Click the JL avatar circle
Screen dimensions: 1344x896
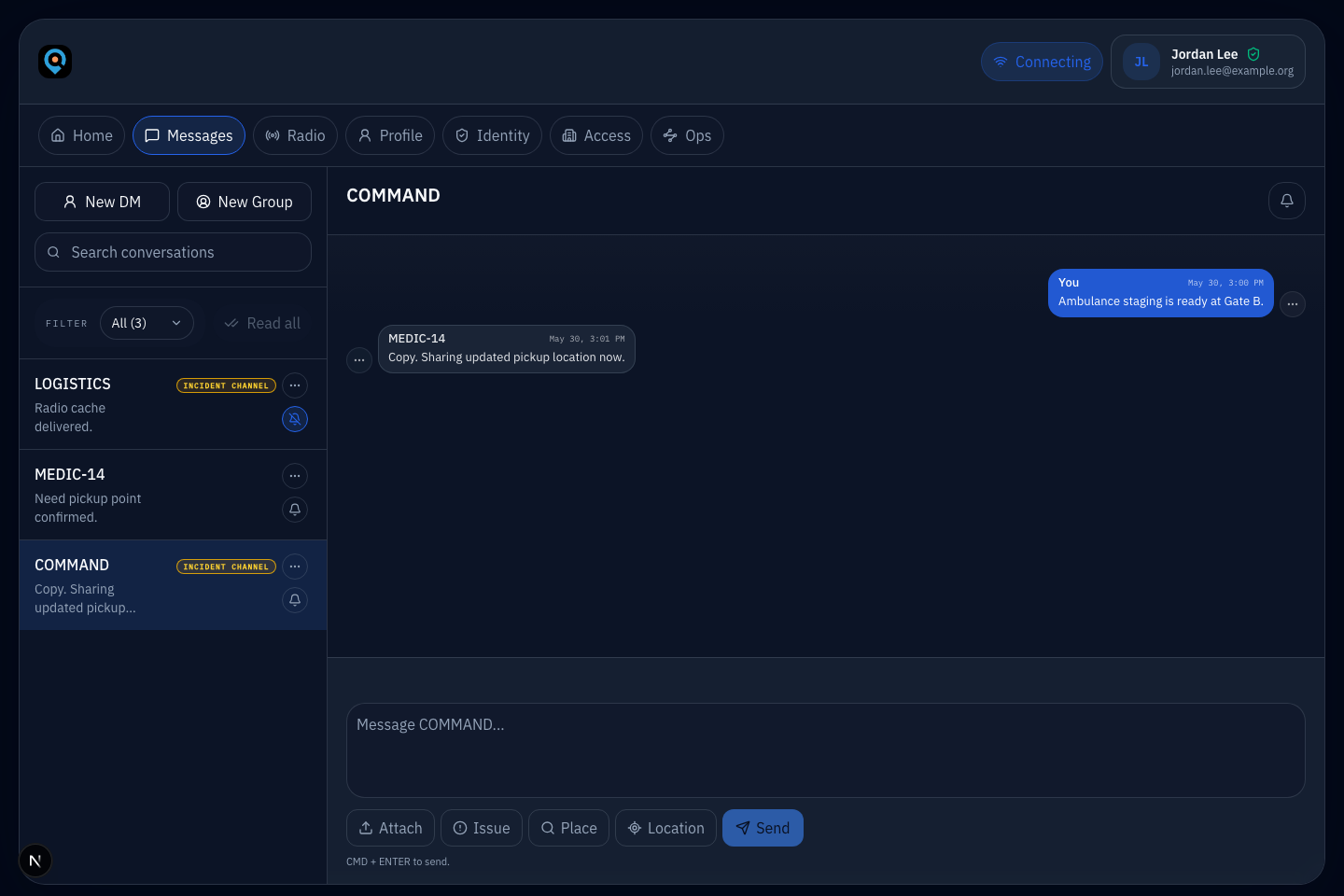[1141, 62]
